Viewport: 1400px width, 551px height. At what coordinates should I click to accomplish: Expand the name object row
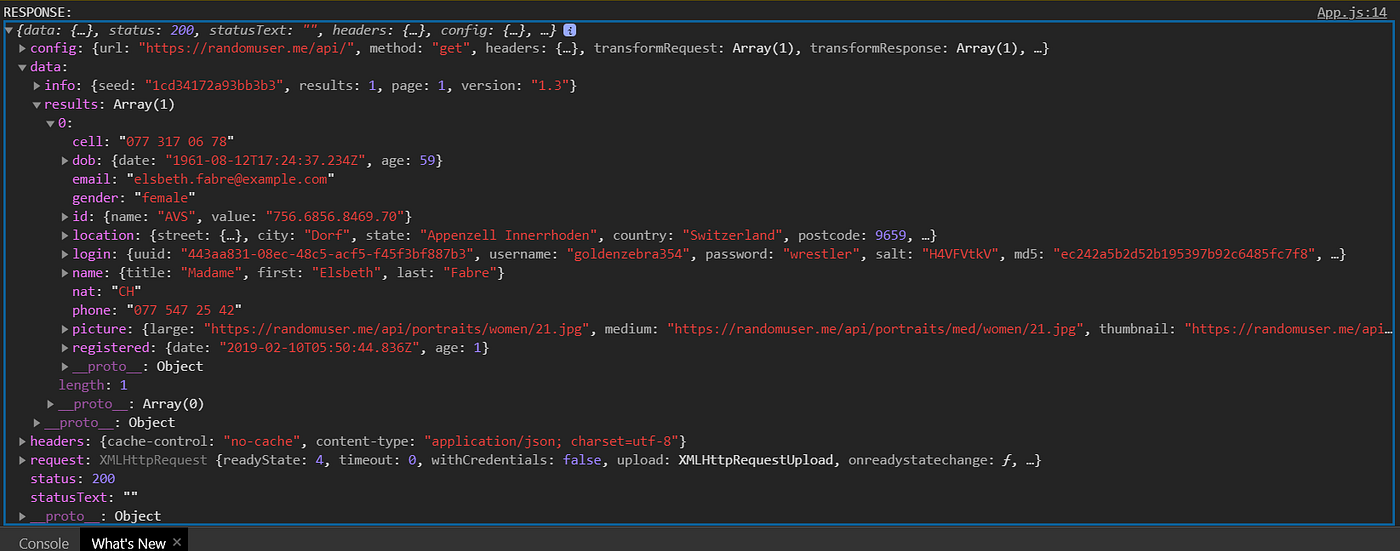65,273
